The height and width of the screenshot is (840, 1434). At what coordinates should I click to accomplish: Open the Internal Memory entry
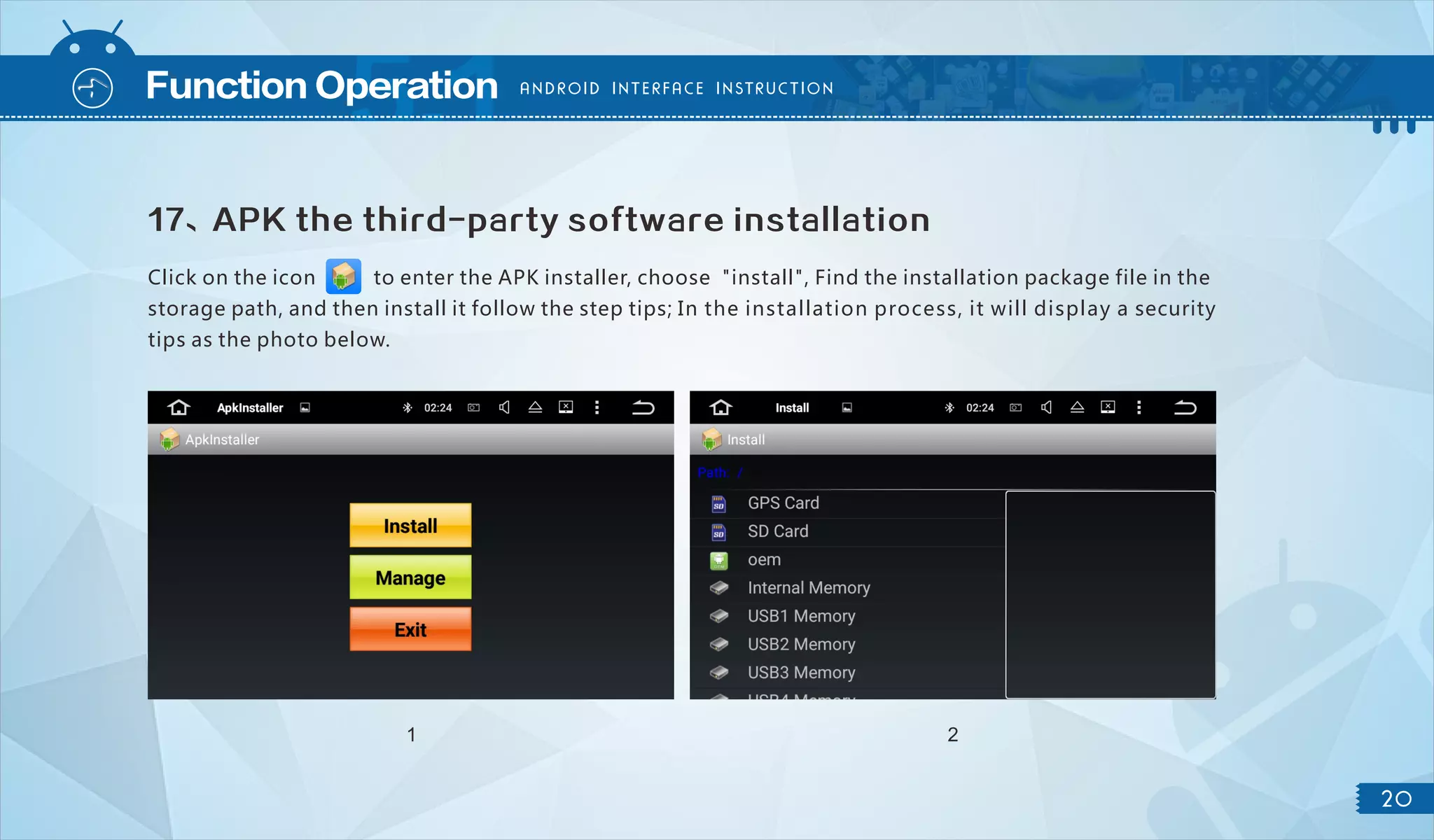pos(848,588)
